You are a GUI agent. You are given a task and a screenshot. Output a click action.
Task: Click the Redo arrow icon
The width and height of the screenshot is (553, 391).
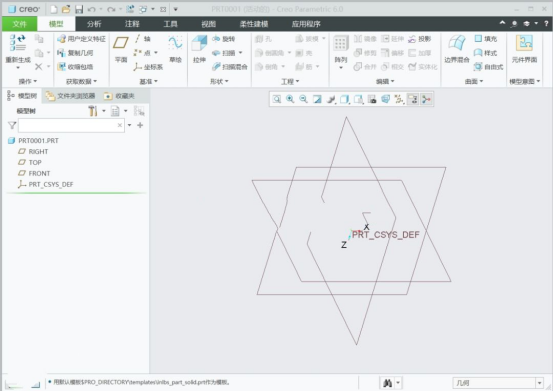[x=111, y=10]
